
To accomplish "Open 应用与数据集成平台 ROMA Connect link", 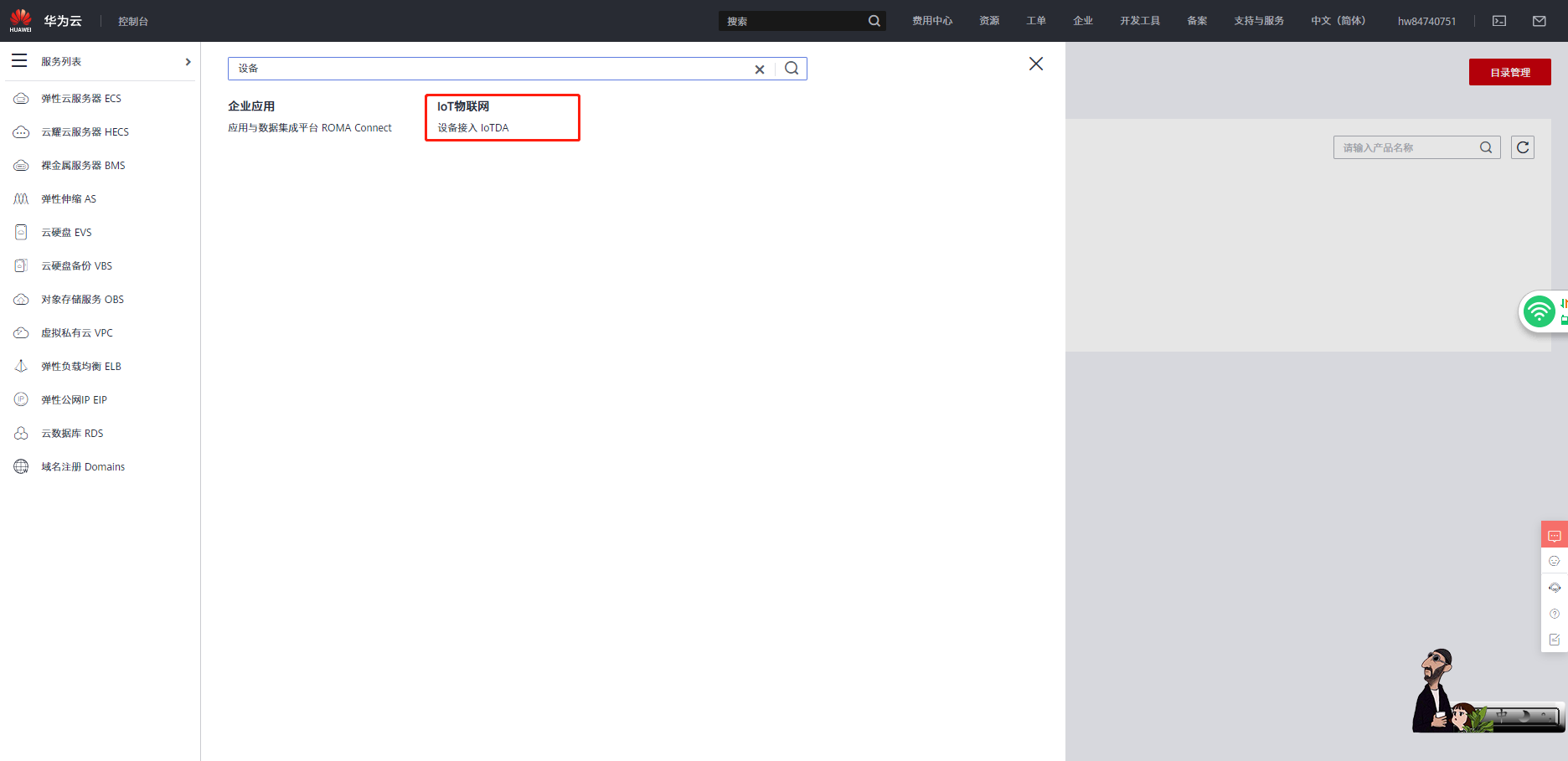I will pos(310,128).
